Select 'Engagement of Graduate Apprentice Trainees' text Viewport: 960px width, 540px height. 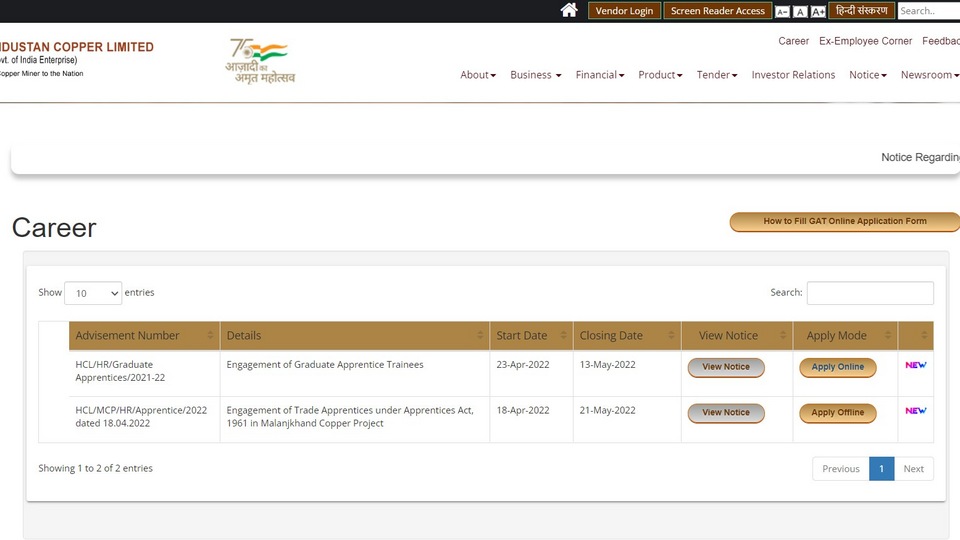click(x=324, y=364)
